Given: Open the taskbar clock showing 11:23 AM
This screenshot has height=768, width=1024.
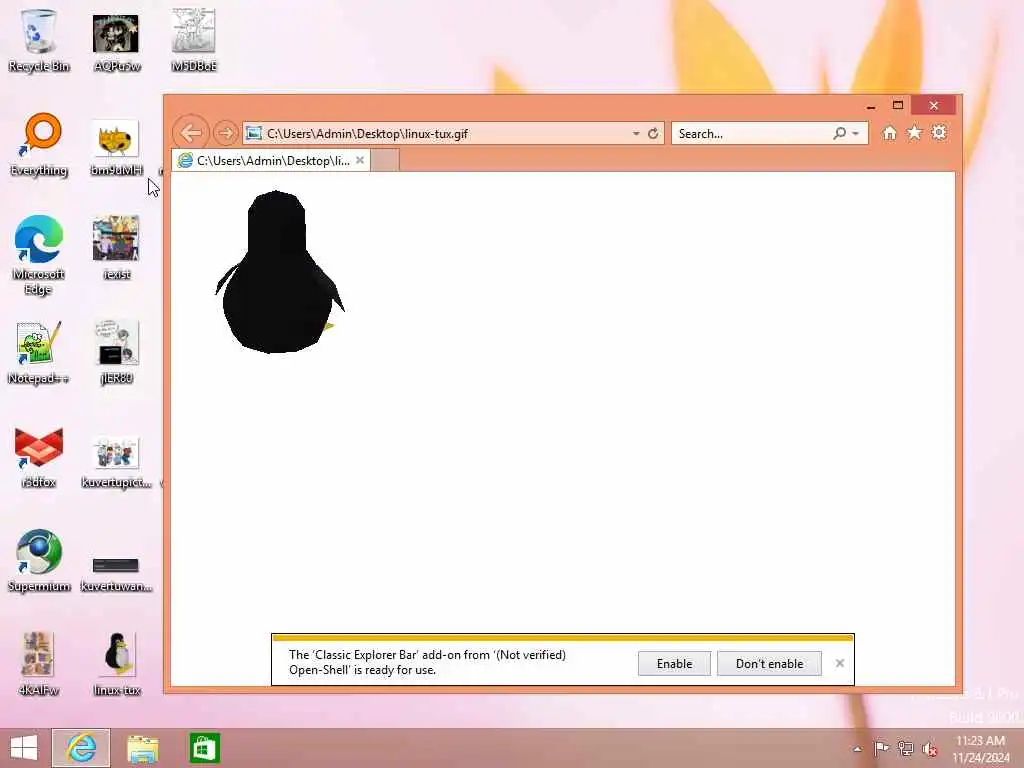Looking at the screenshot, I should click(980, 748).
